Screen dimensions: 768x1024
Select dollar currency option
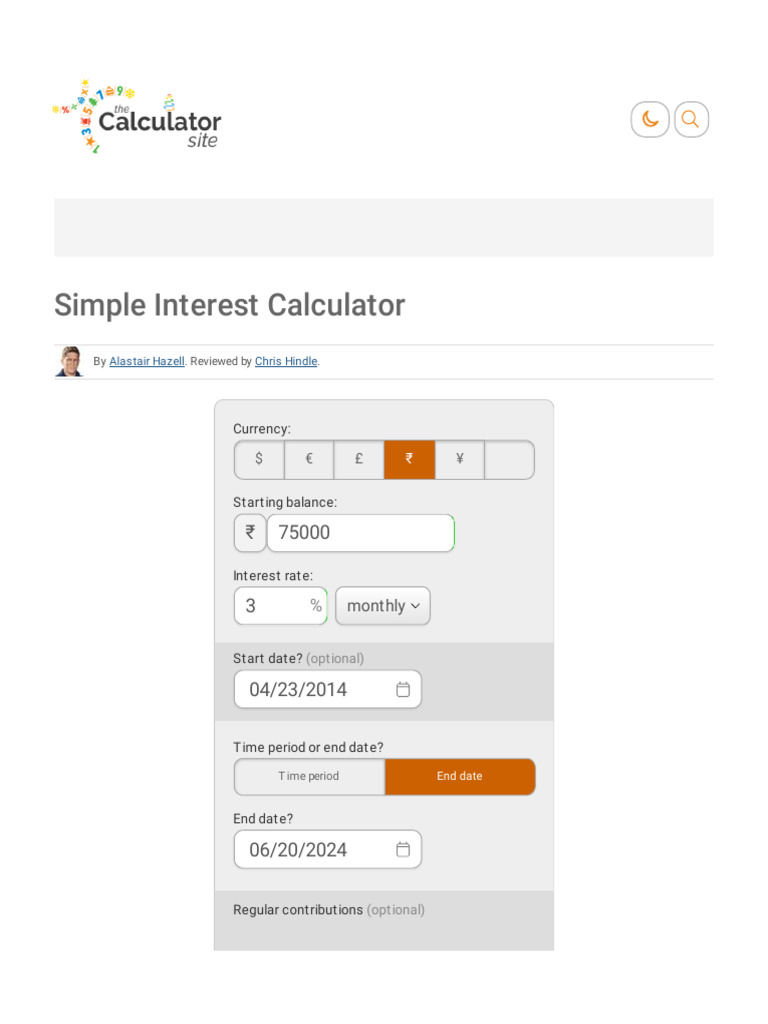[259, 459]
